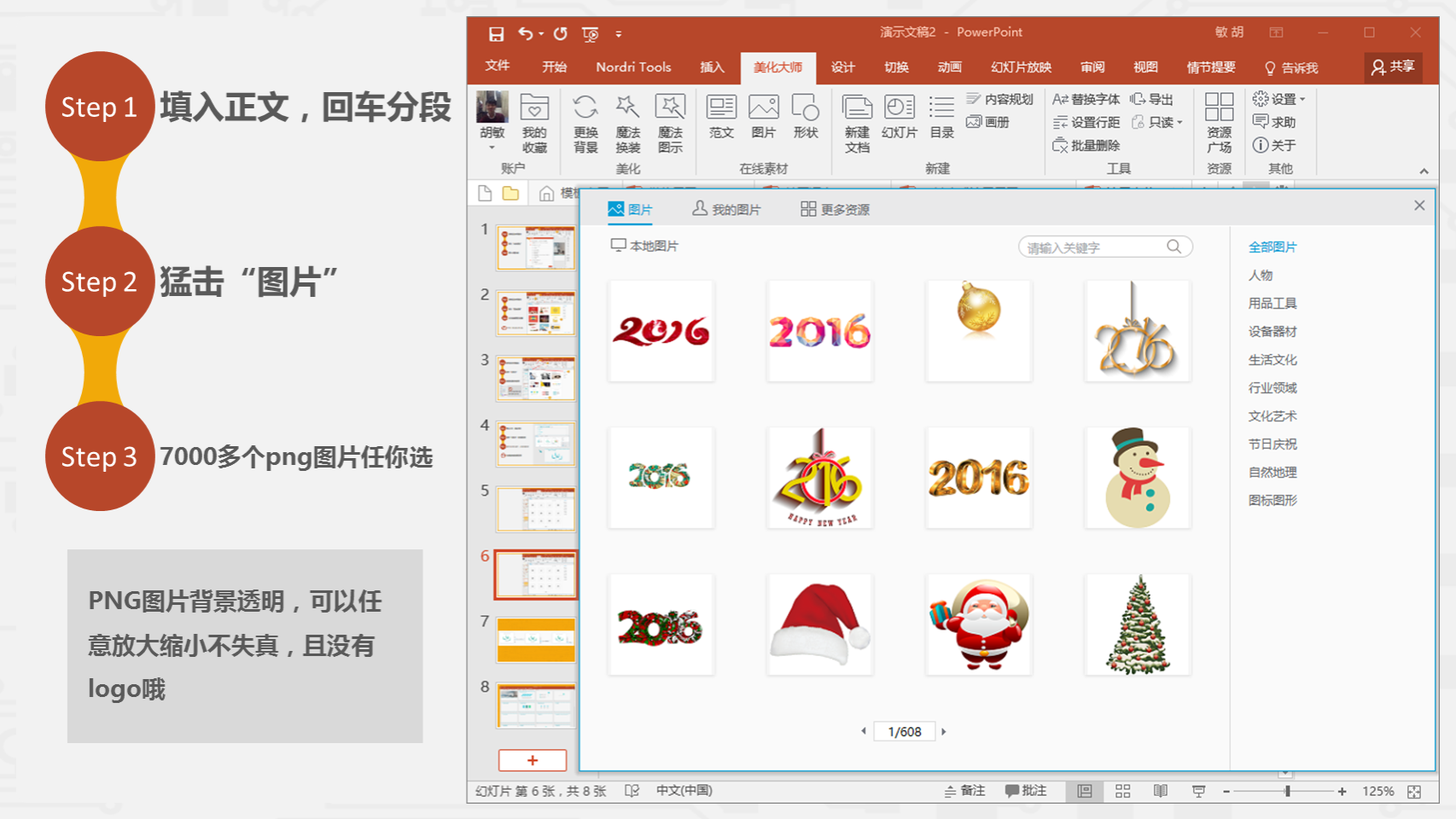
Task: Adjust the zoom slider handle
Action: coord(1287,792)
